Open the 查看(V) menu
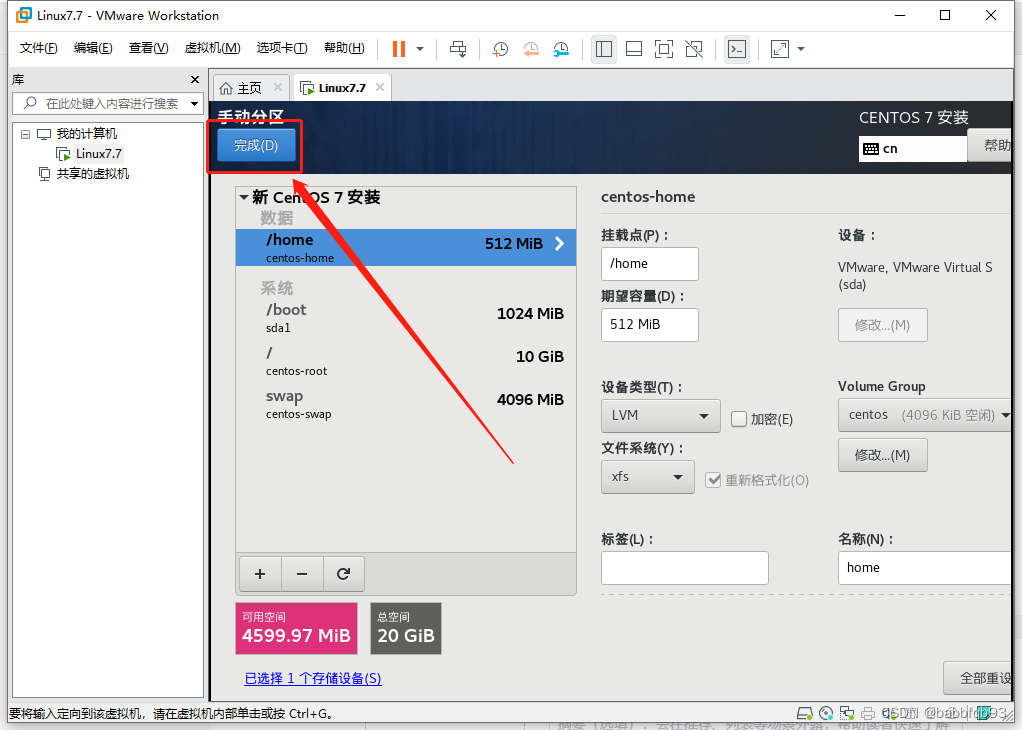The height and width of the screenshot is (730, 1022). coord(149,48)
